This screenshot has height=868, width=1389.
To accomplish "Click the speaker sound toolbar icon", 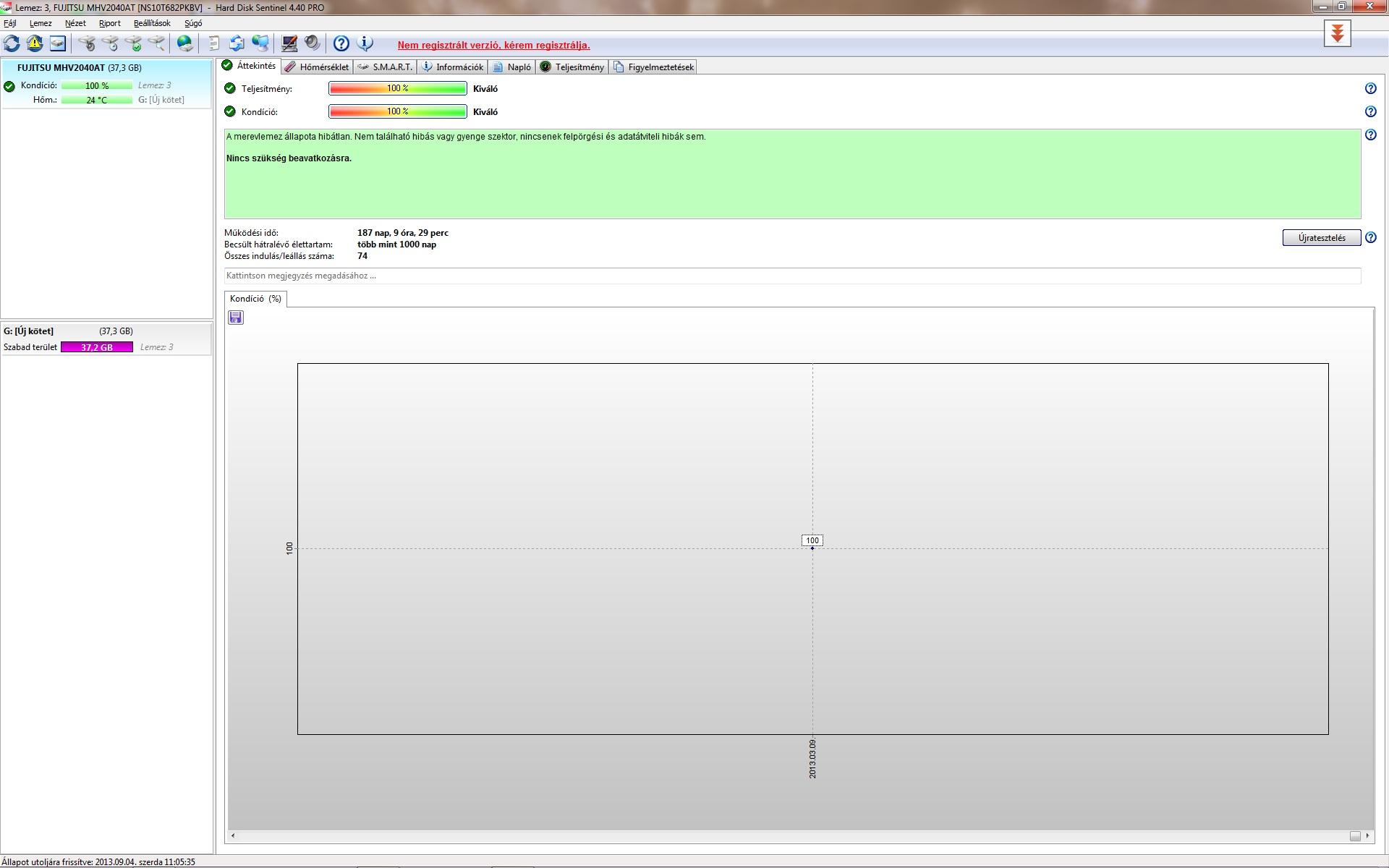I will click(x=312, y=44).
